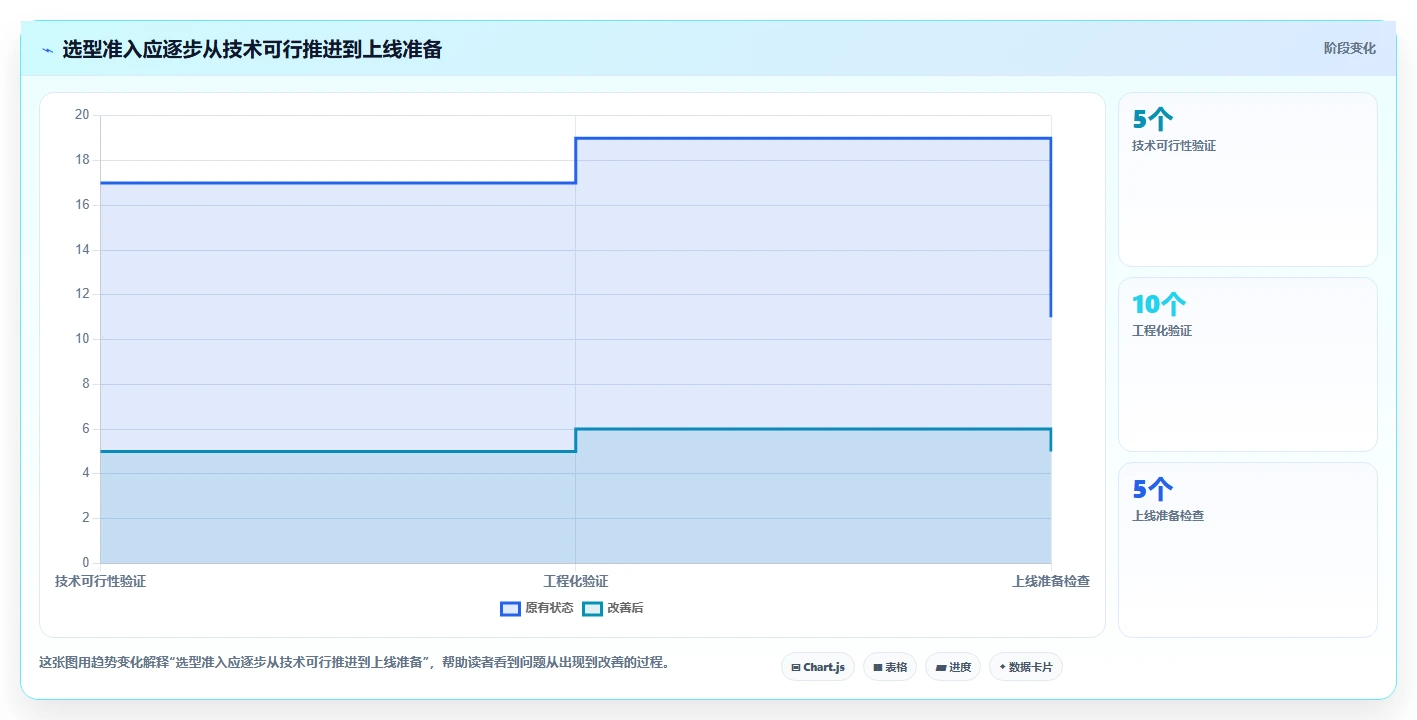Select the 进度 tag chip
This screenshot has width=1417, height=720.
(x=953, y=667)
